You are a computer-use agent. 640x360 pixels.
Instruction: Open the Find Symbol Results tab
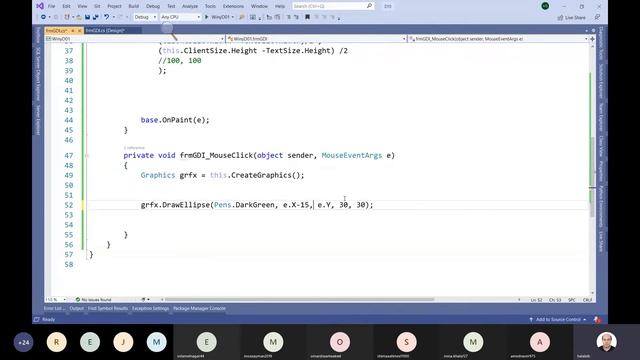coord(108,309)
